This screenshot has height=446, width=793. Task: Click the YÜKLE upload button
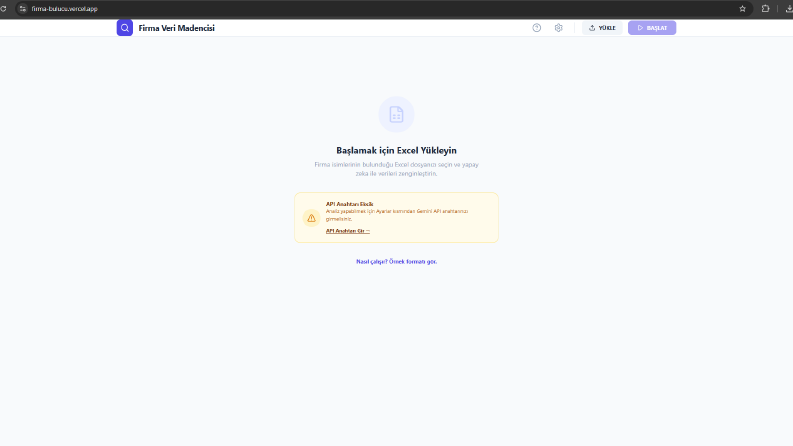click(x=602, y=28)
